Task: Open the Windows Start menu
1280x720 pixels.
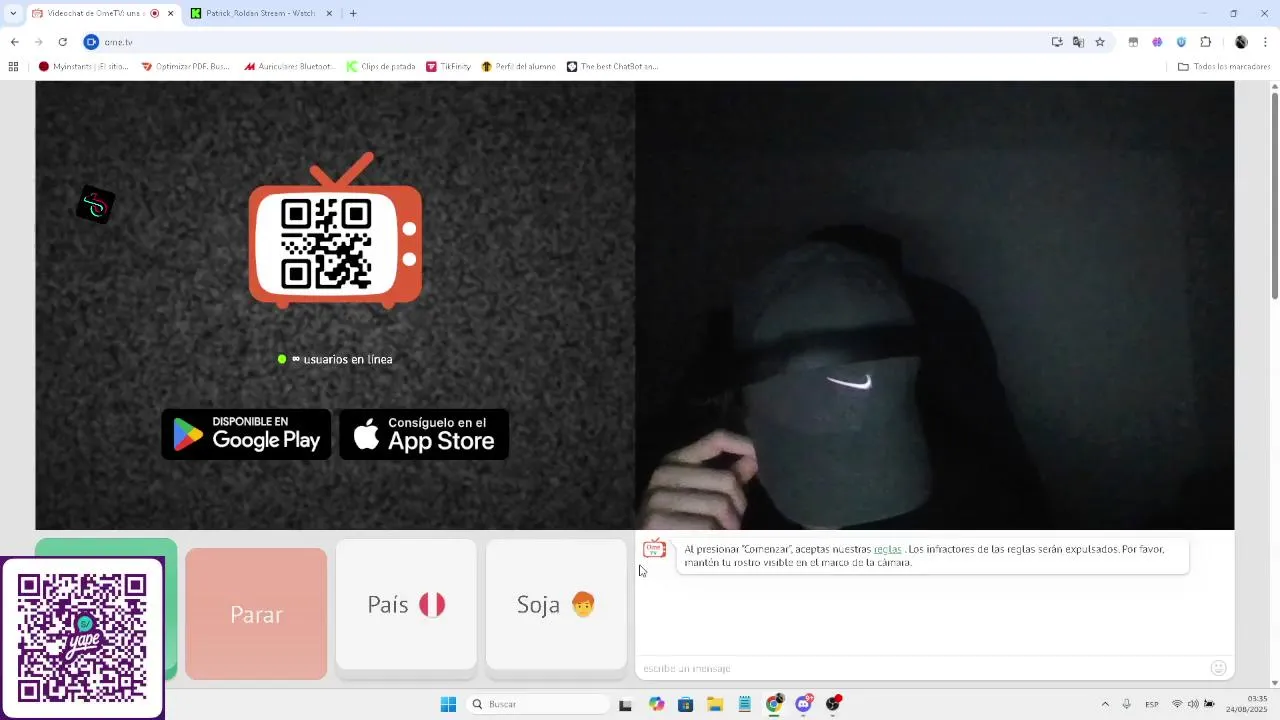Action: click(448, 704)
